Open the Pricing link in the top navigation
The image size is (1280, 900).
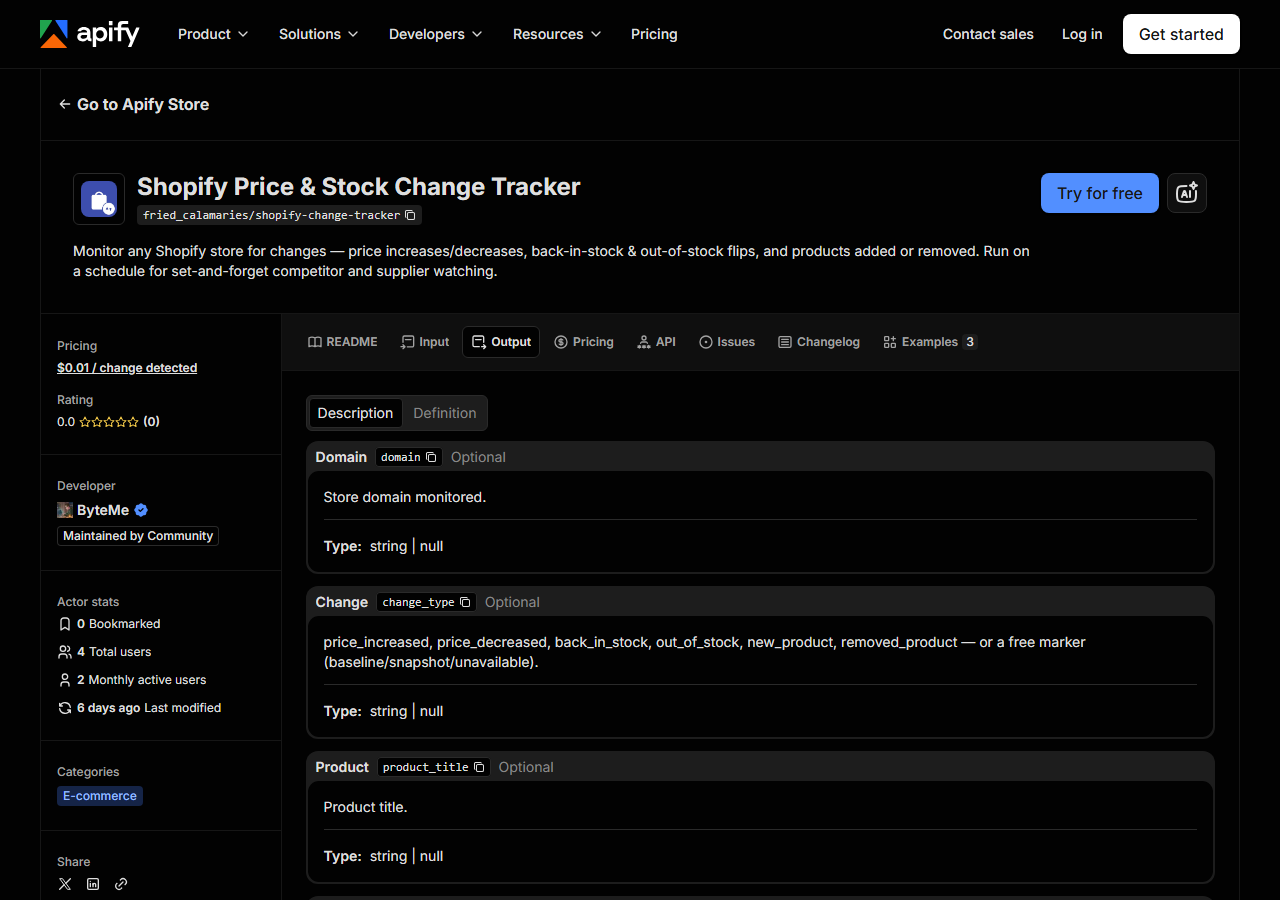pyautogui.click(x=654, y=34)
